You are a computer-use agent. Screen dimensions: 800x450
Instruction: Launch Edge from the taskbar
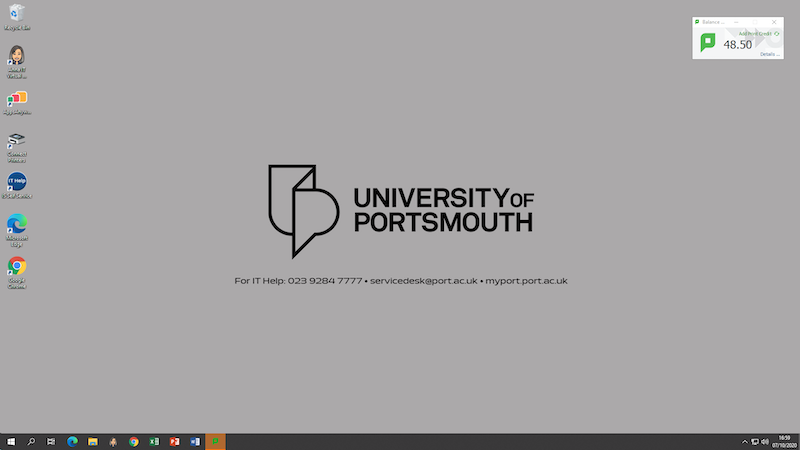(x=72, y=442)
